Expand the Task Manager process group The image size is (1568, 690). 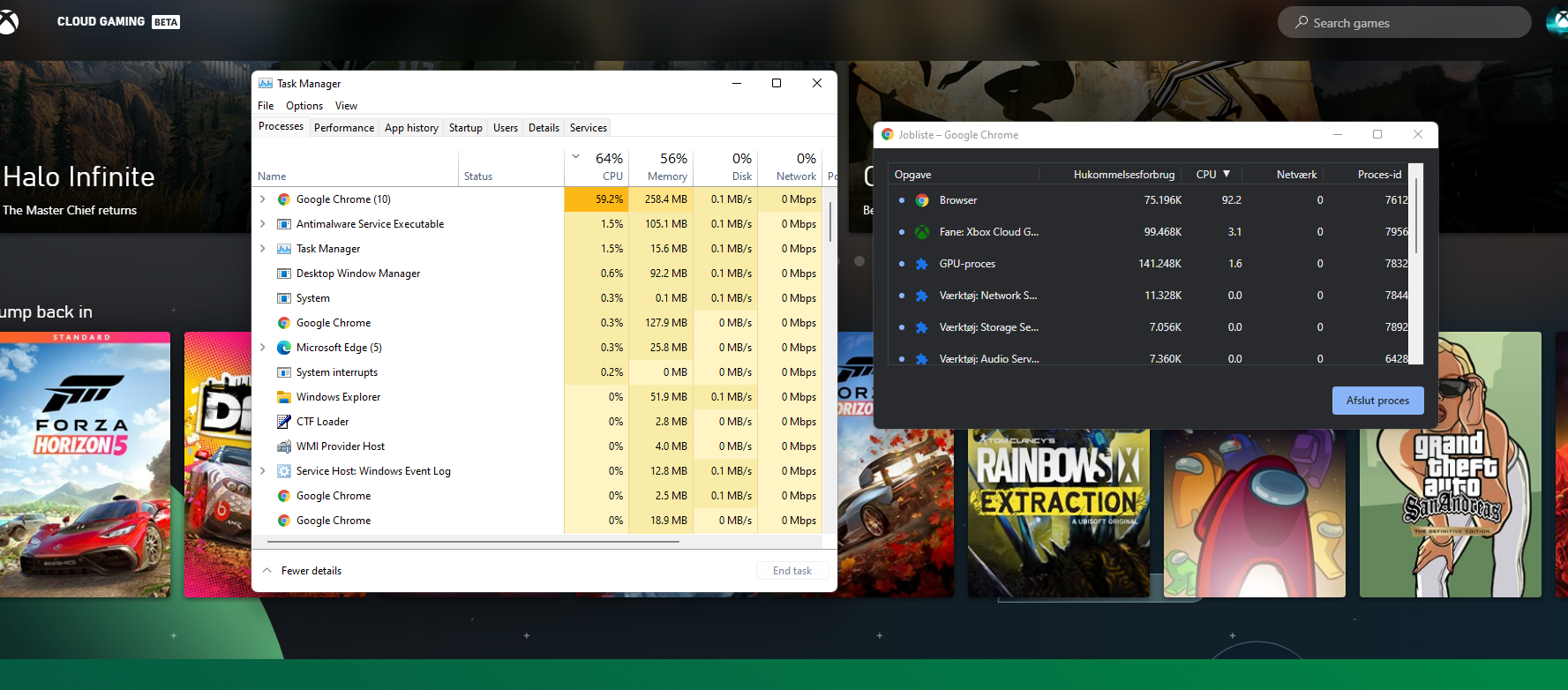(263, 249)
